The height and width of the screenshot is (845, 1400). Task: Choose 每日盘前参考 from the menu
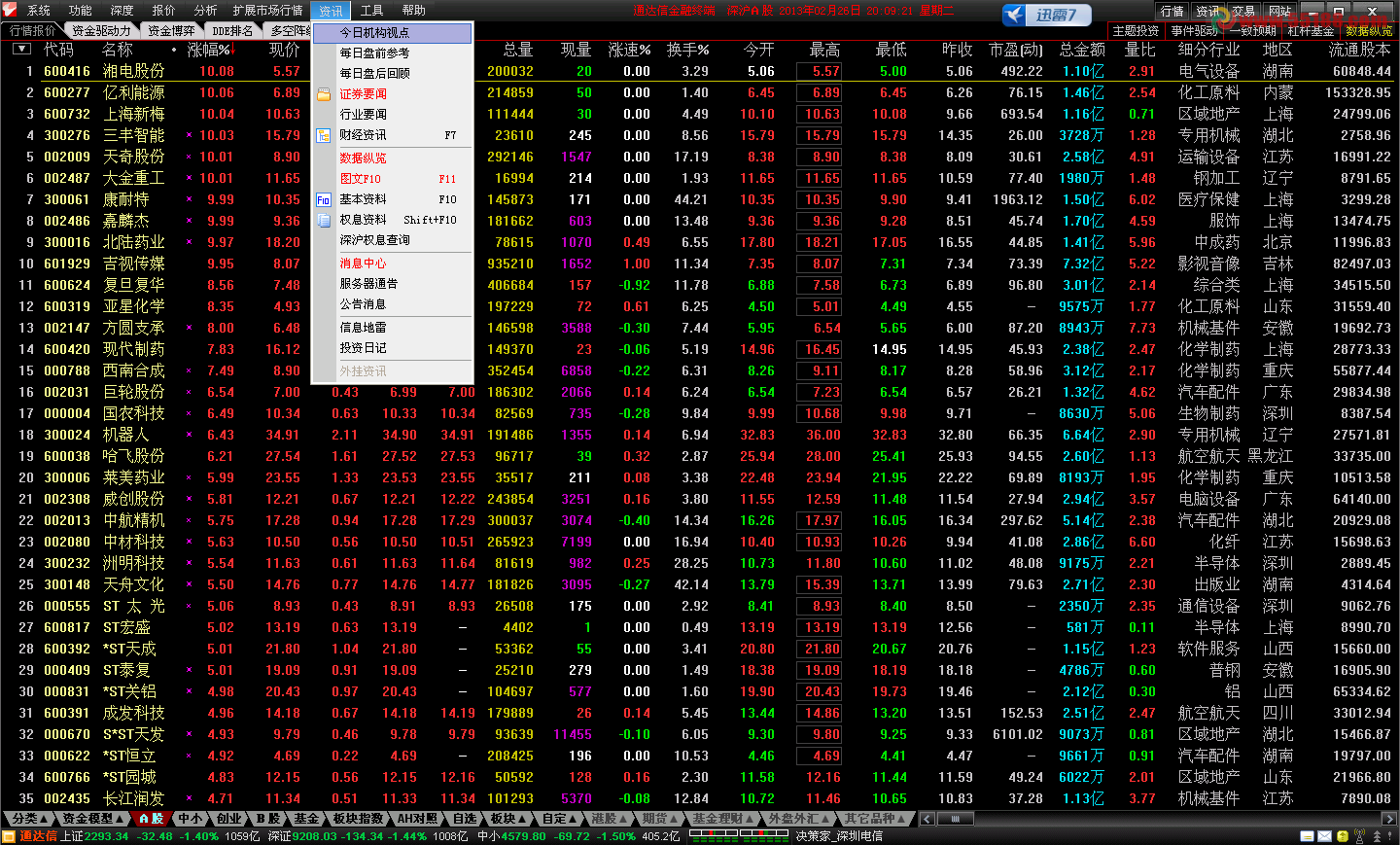tap(392, 53)
